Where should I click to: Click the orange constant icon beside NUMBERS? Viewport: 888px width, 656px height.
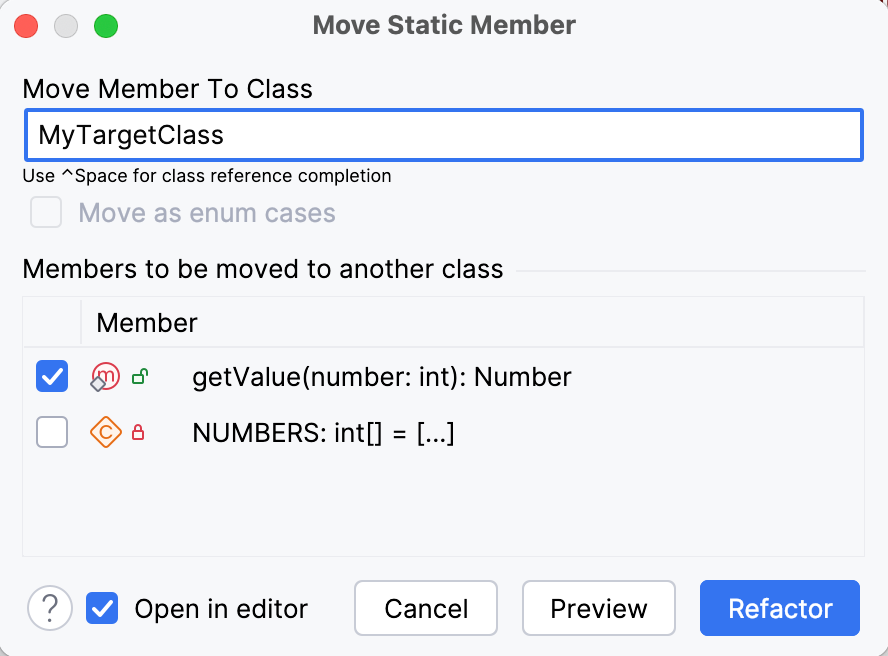(x=104, y=432)
